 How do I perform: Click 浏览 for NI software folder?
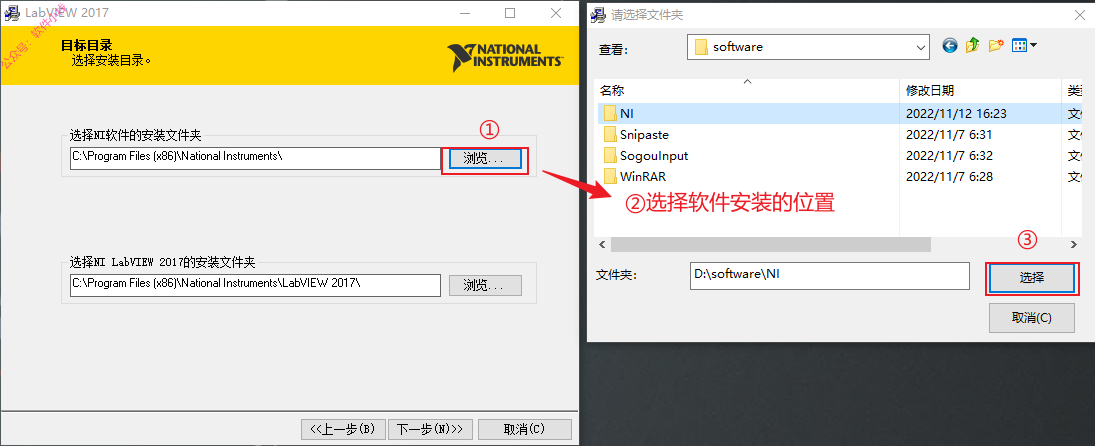point(484,158)
